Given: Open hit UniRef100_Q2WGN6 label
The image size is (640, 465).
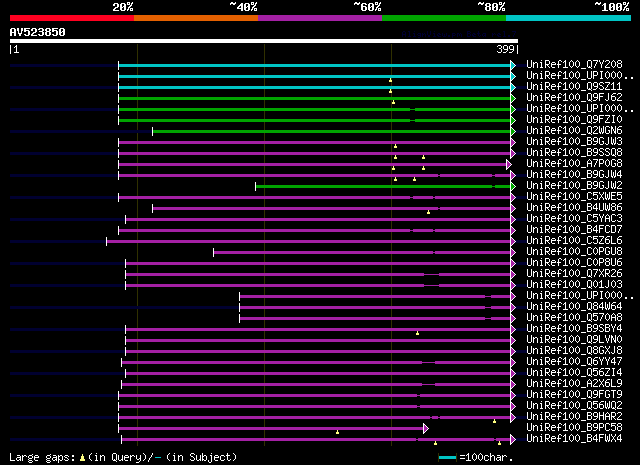Looking at the screenshot, I should pos(574,131).
